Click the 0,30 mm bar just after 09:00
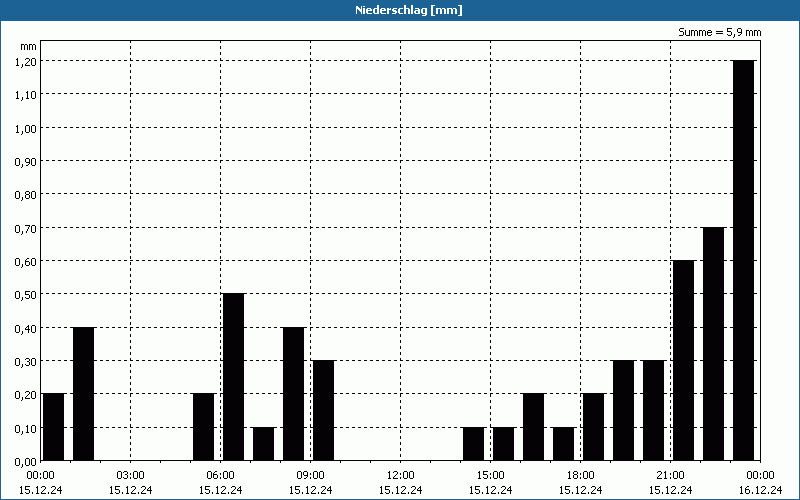800x500 pixels. 323,410
